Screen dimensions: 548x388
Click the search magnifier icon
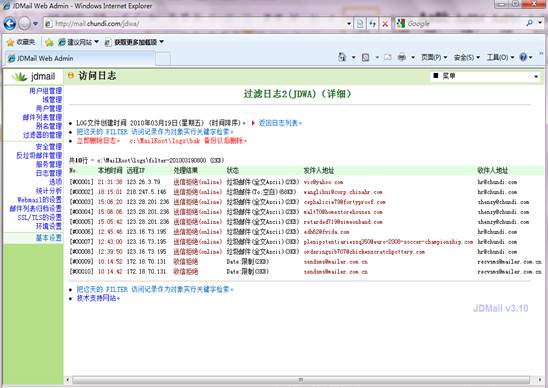(x=530, y=23)
